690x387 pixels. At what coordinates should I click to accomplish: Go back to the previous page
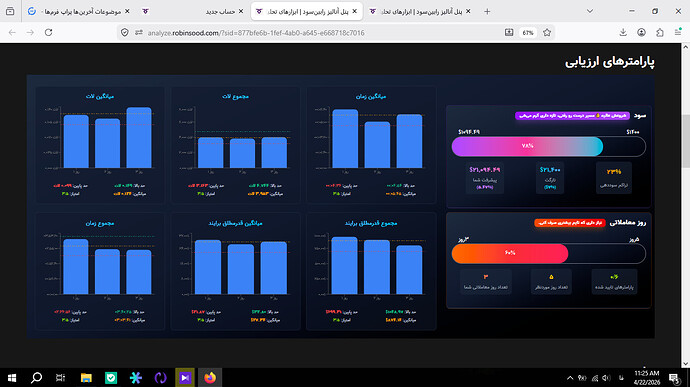12,33
